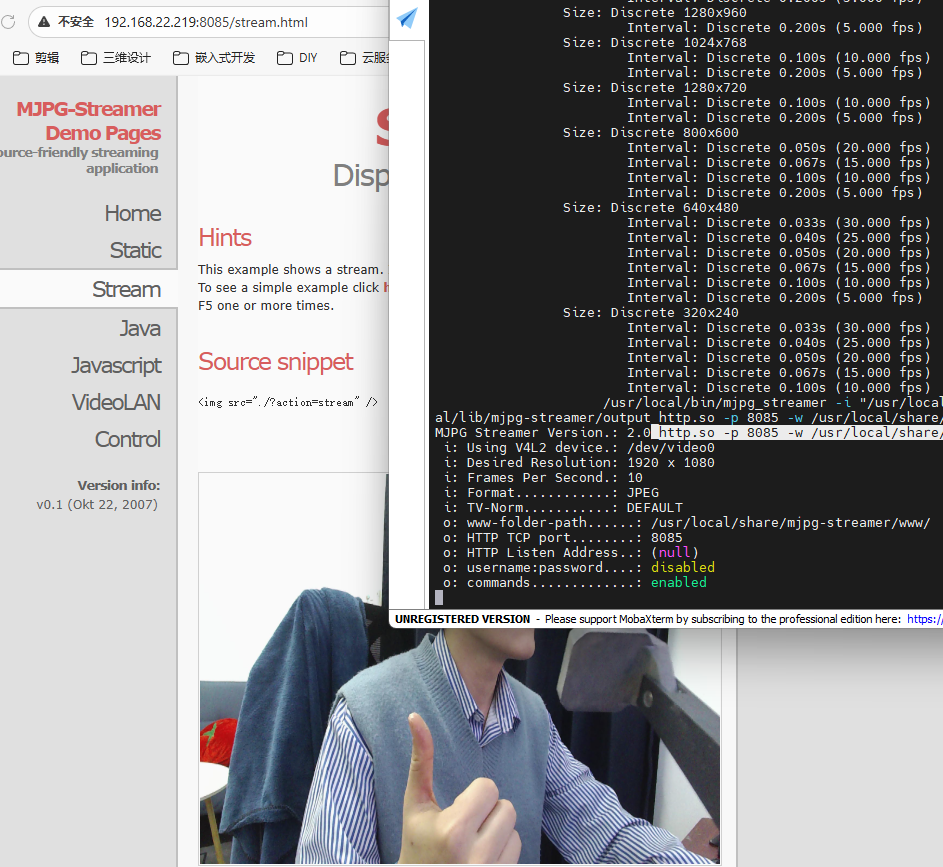Open the Control page in sidebar

coord(127,440)
